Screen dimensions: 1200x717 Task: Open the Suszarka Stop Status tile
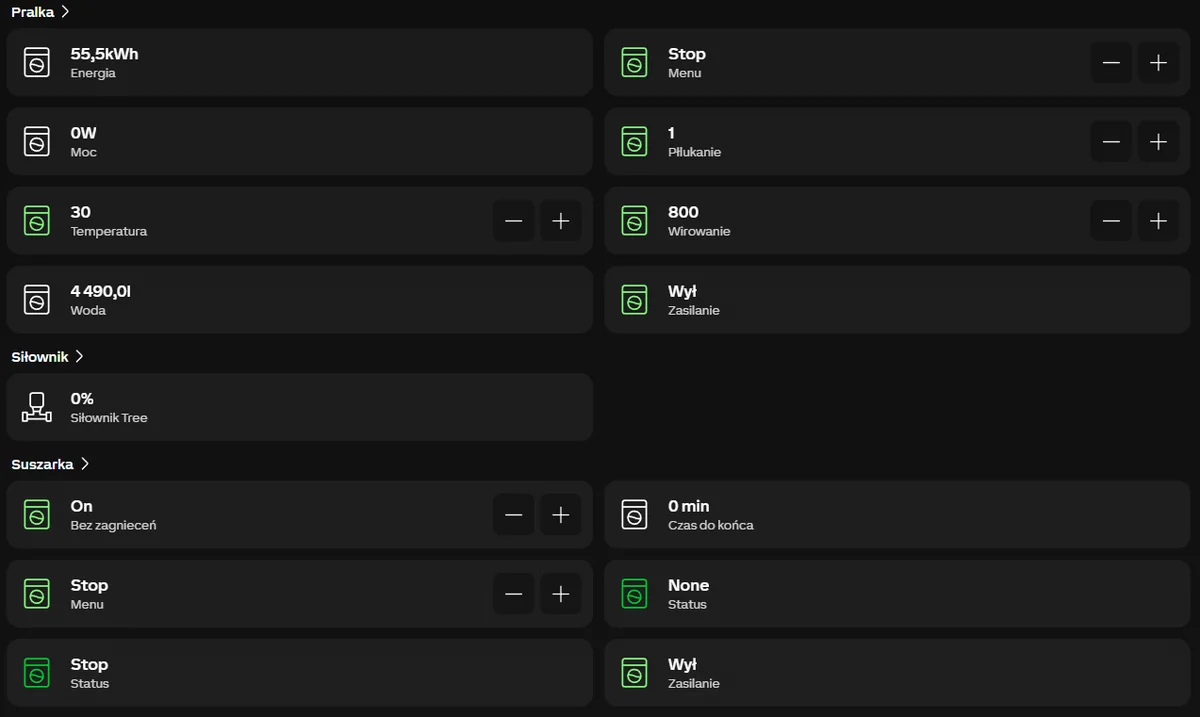(x=300, y=673)
